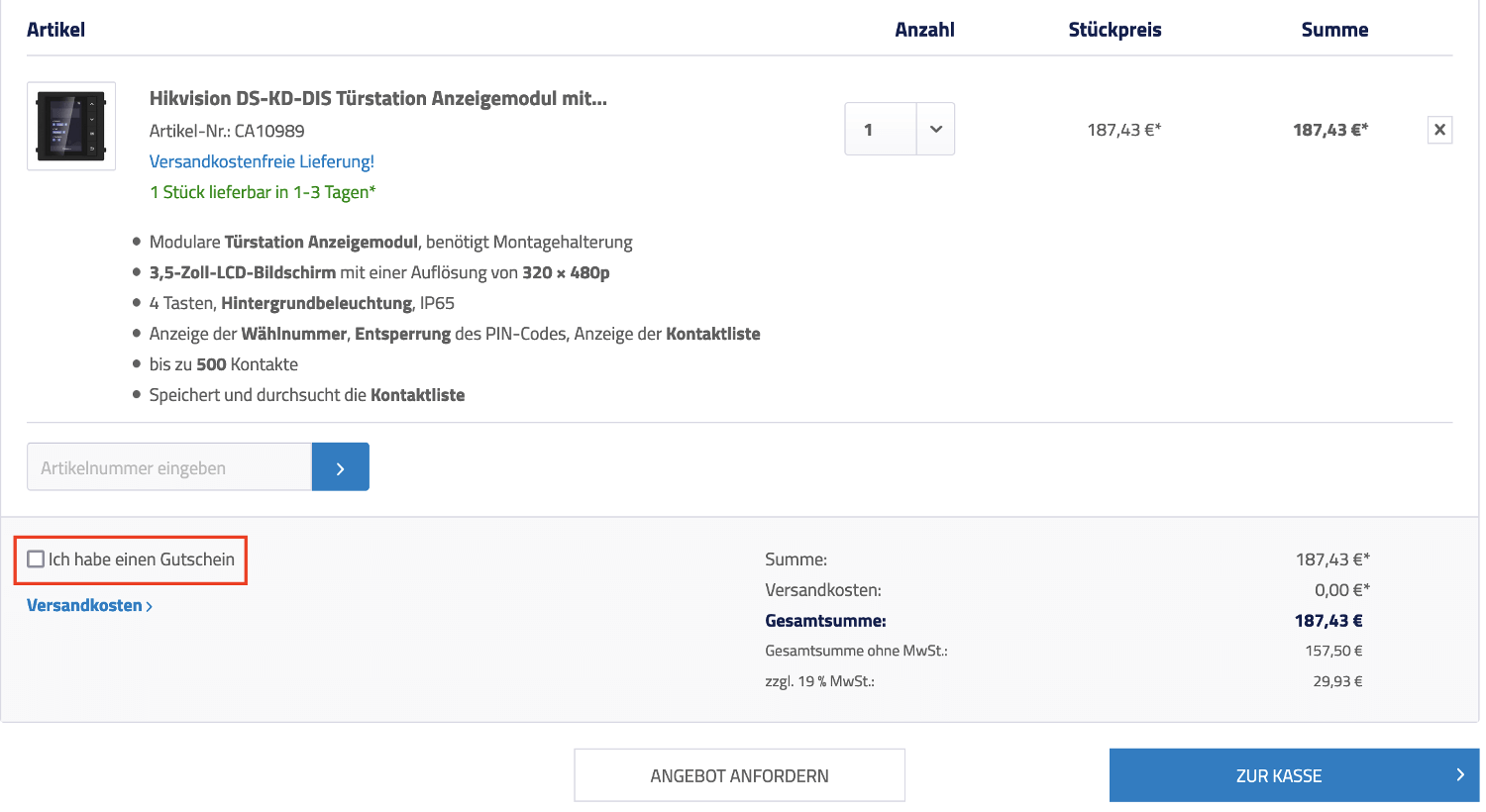Click 'Speichert und durchsucht die Kontaktliste' bullet

coord(307,395)
